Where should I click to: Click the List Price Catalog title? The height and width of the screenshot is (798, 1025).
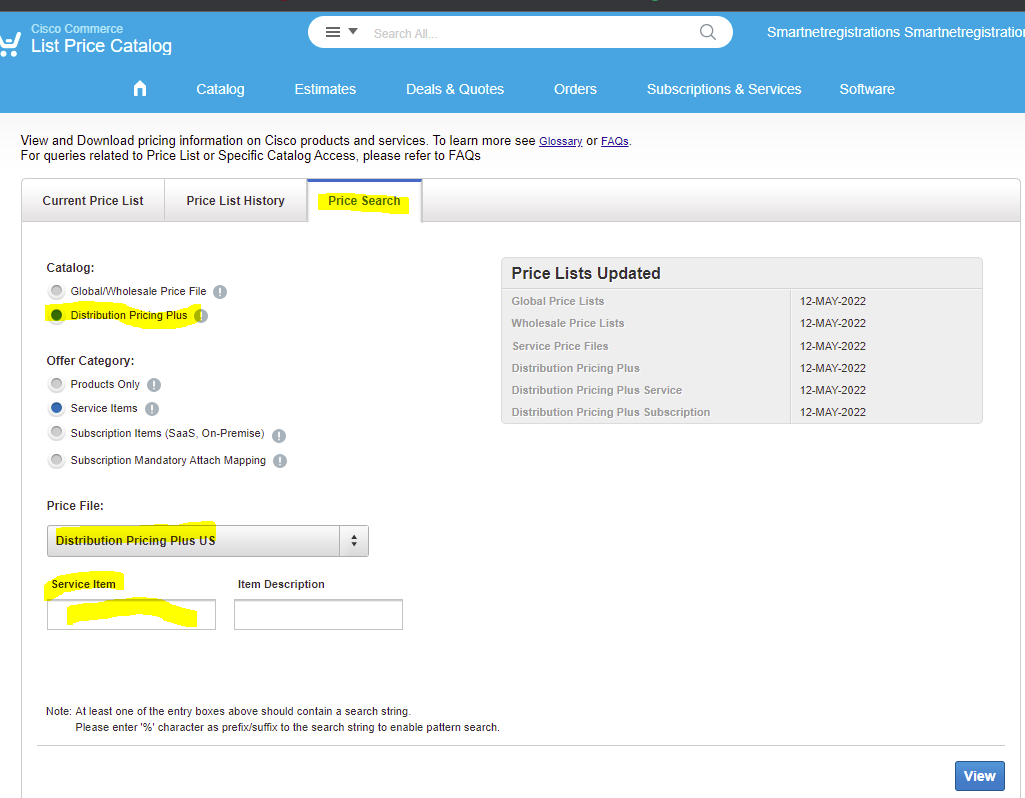101,46
